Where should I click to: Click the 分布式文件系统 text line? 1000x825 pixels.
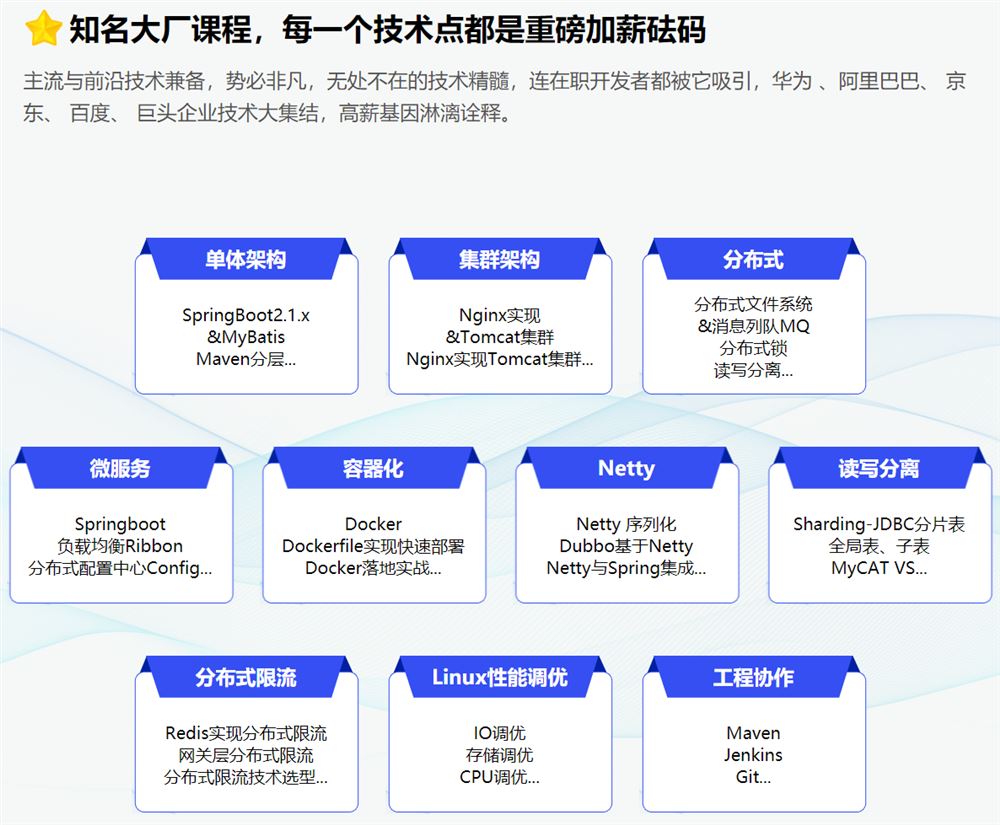(753, 304)
